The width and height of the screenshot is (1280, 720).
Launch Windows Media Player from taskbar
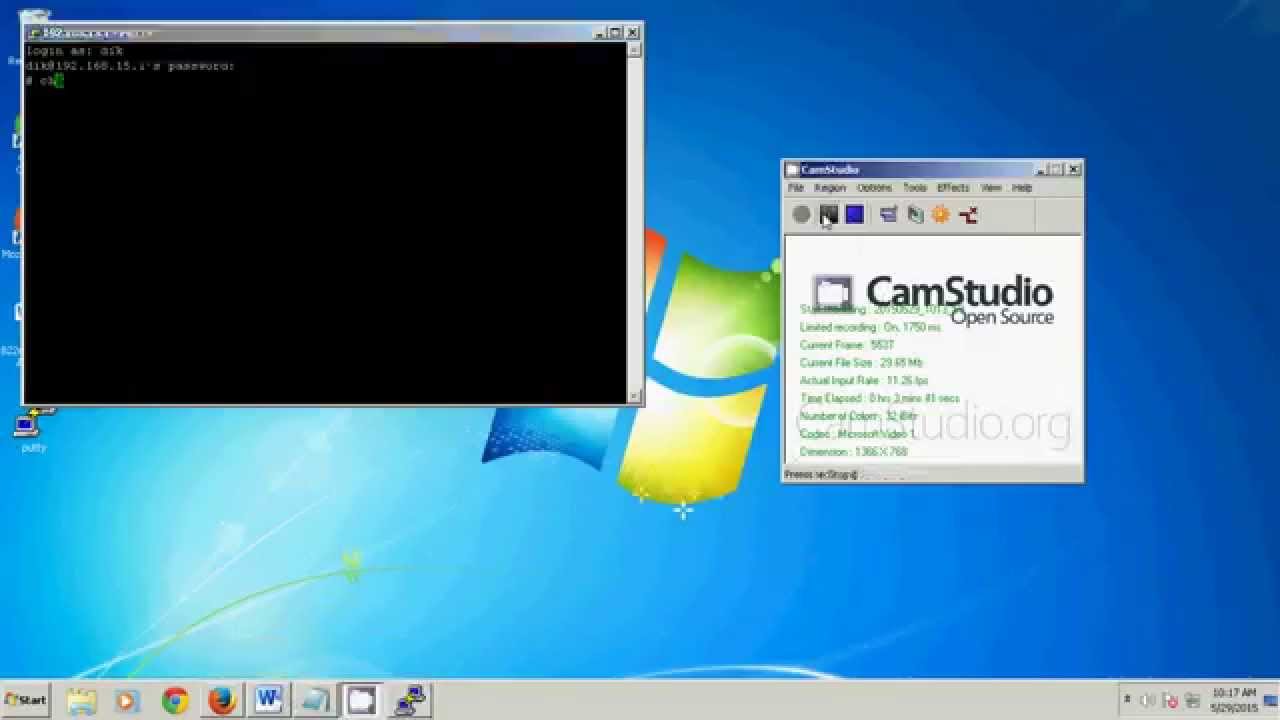point(127,701)
